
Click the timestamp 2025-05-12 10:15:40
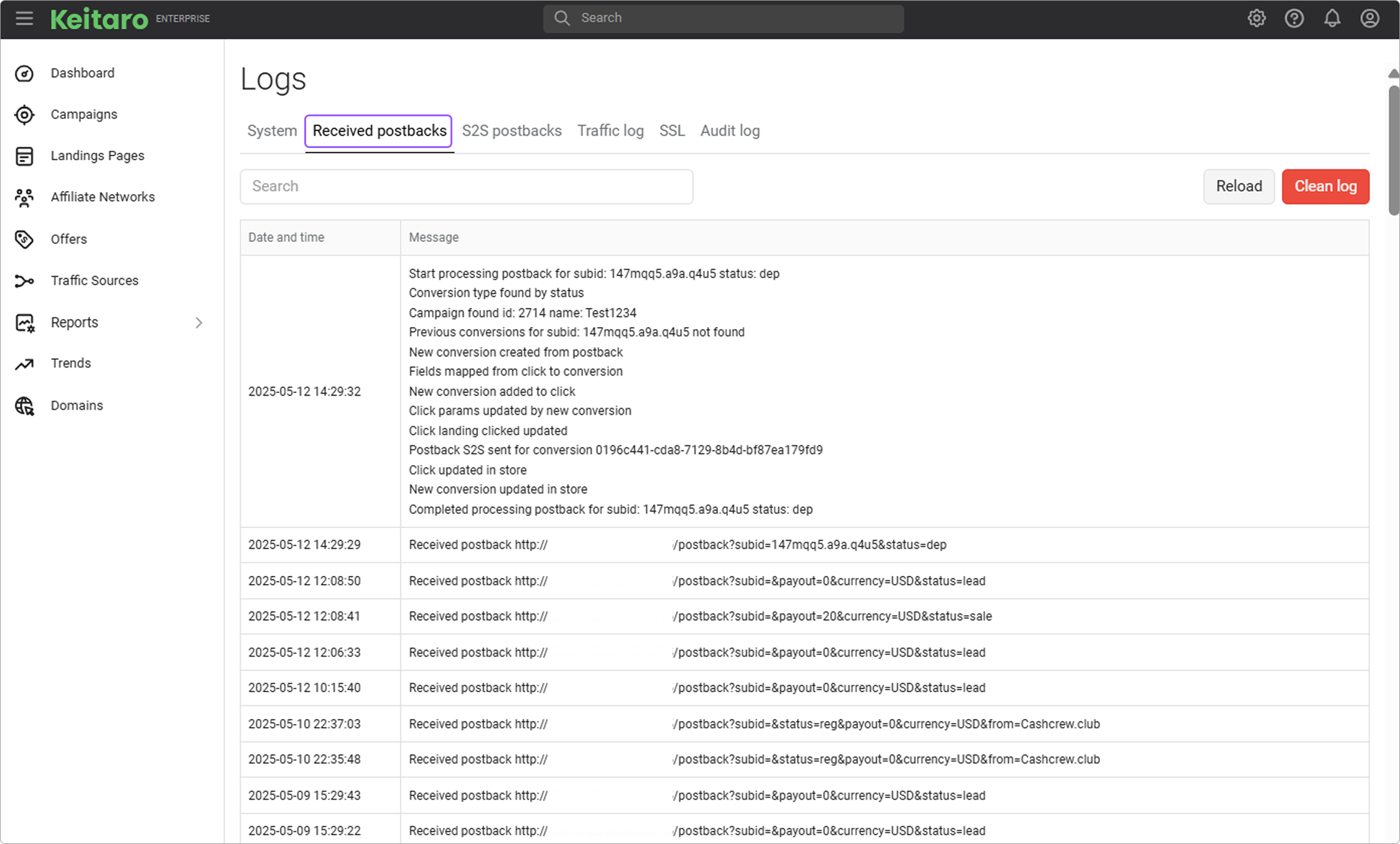click(304, 688)
